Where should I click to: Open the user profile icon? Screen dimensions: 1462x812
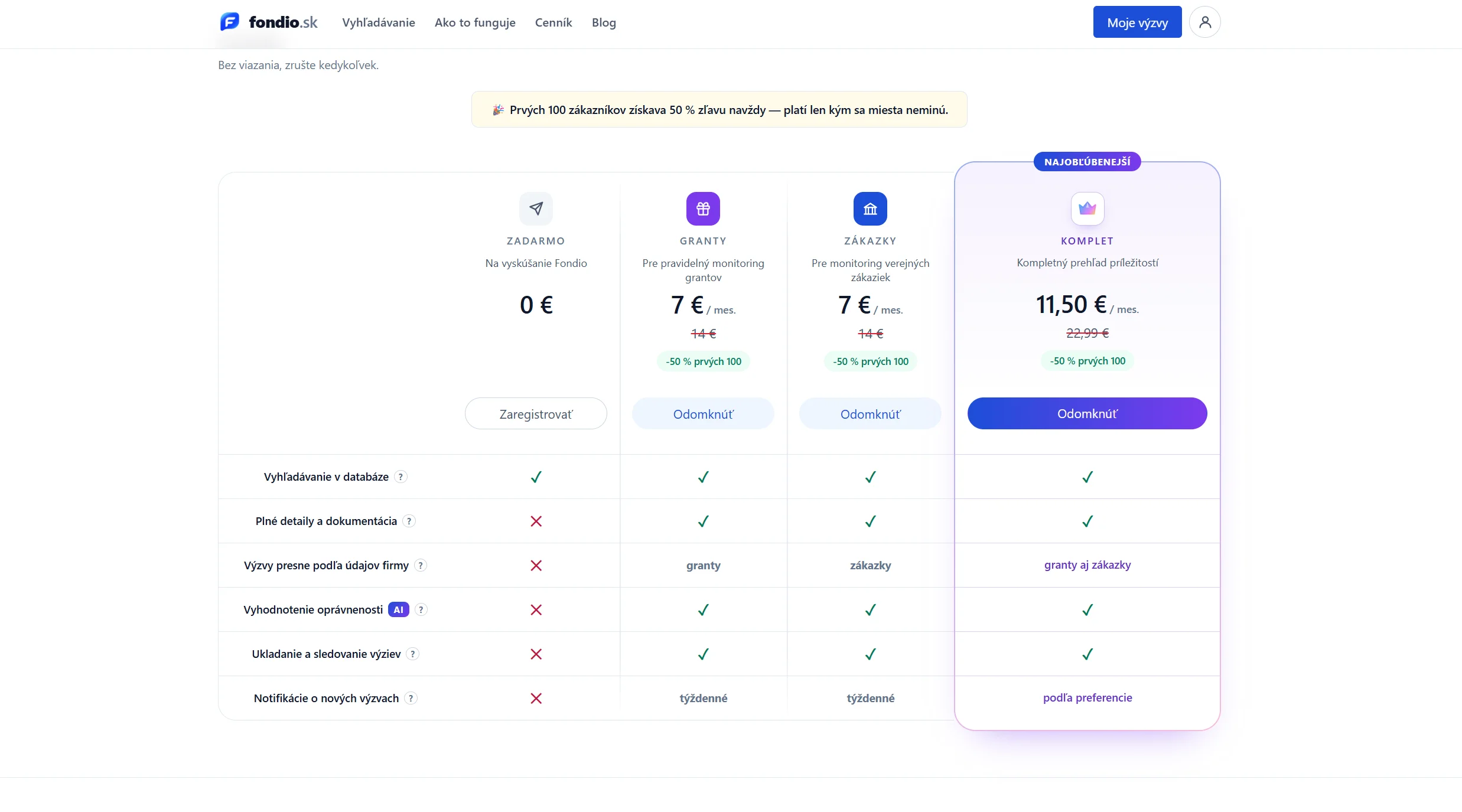pyautogui.click(x=1205, y=22)
